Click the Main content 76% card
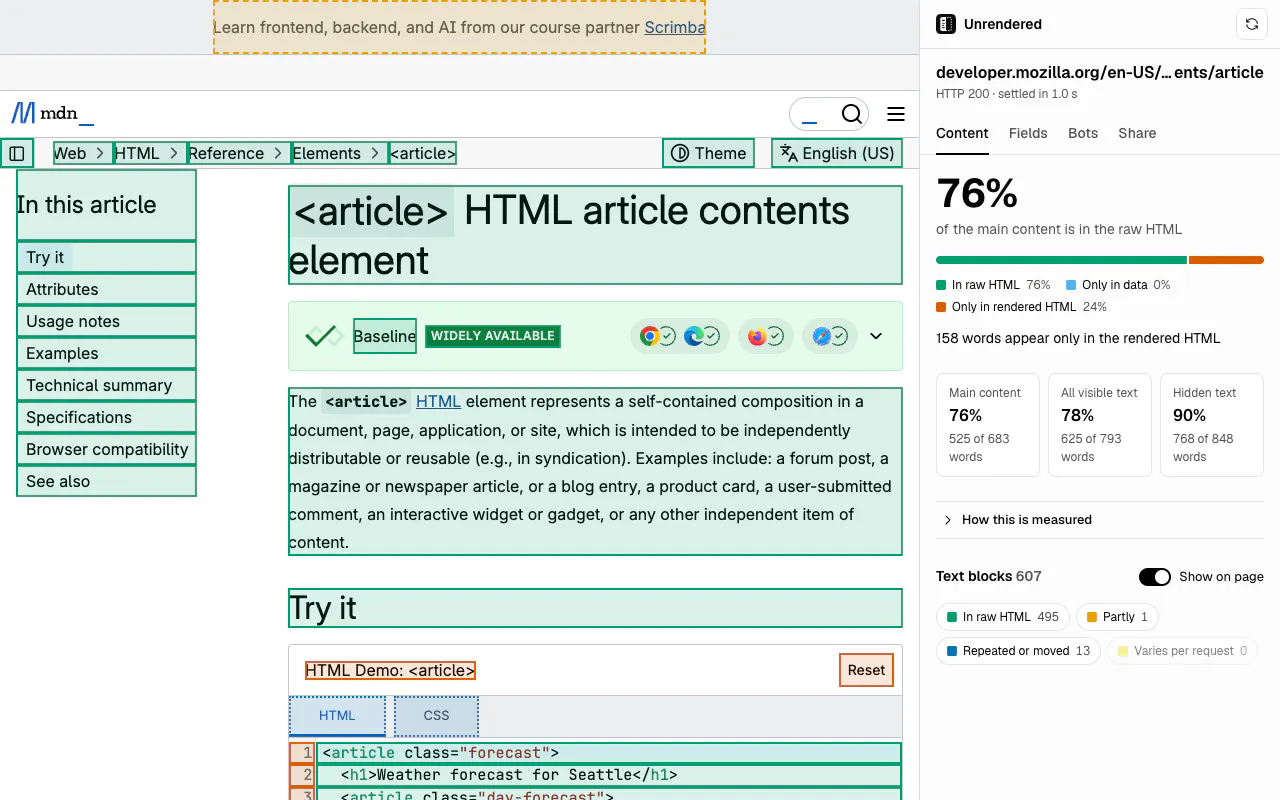1280x800 pixels. [x=988, y=424]
